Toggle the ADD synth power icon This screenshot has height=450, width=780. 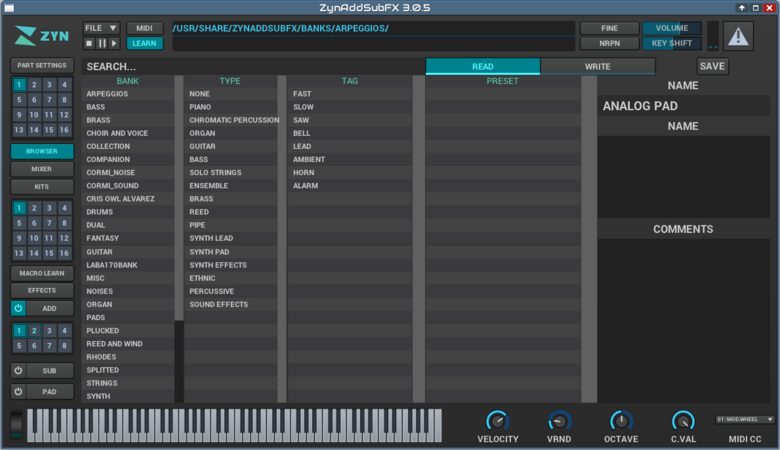18,308
